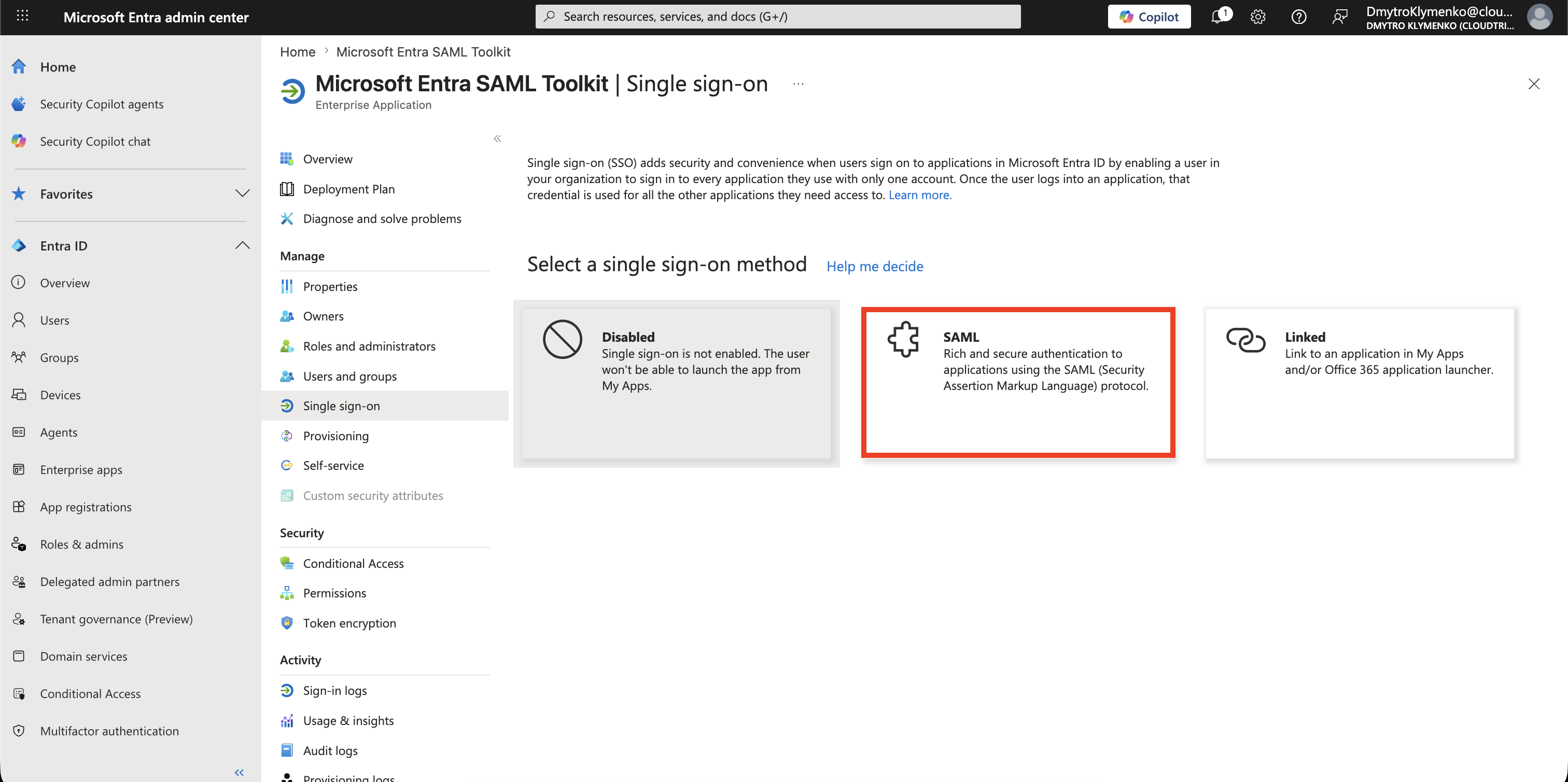Image resolution: width=1568 pixels, height=782 pixels.
Task: Click the Home house icon in sidebar
Action: coord(19,66)
